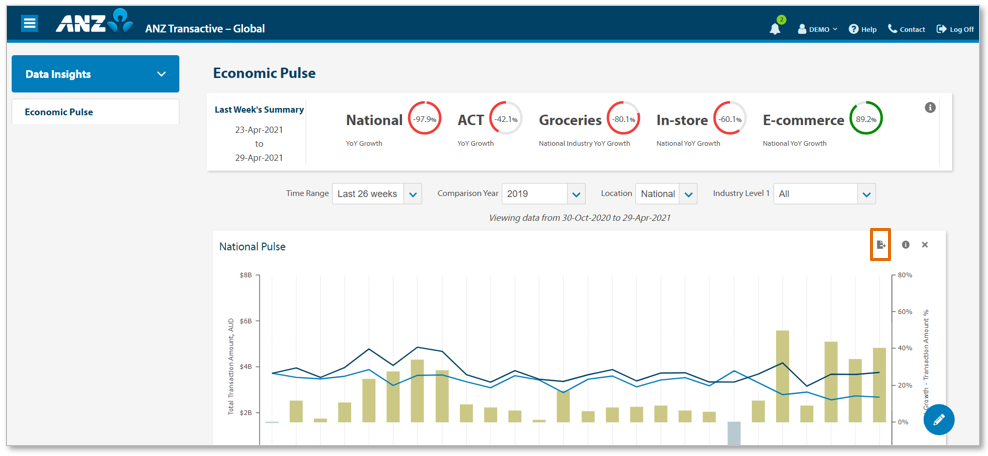
Task: Open the Help page
Action: coord(862,29)
